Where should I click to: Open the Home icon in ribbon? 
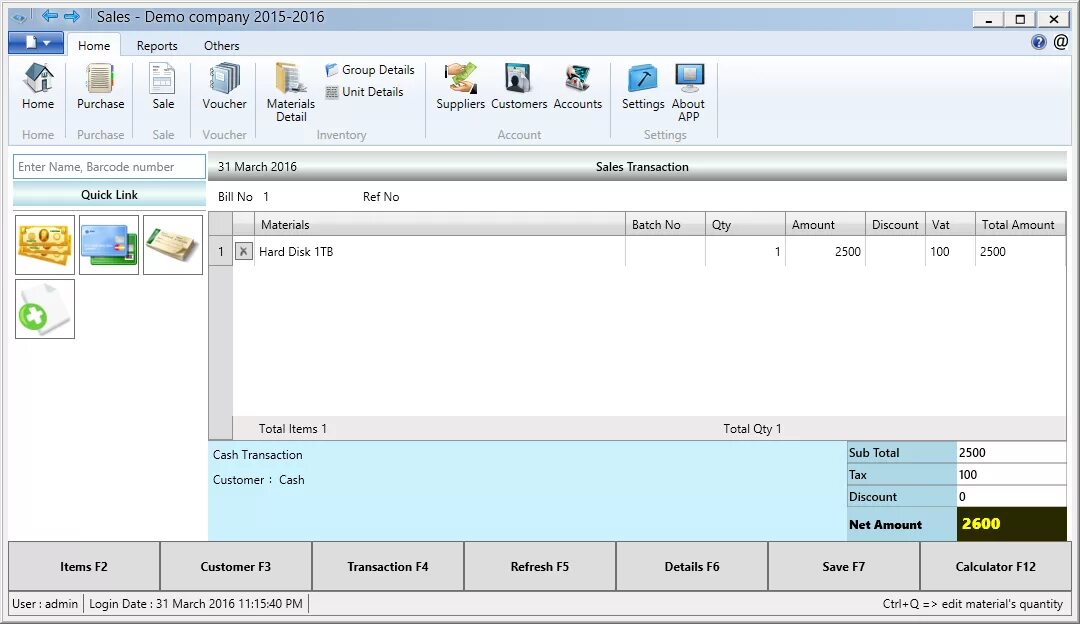point(38,86)
